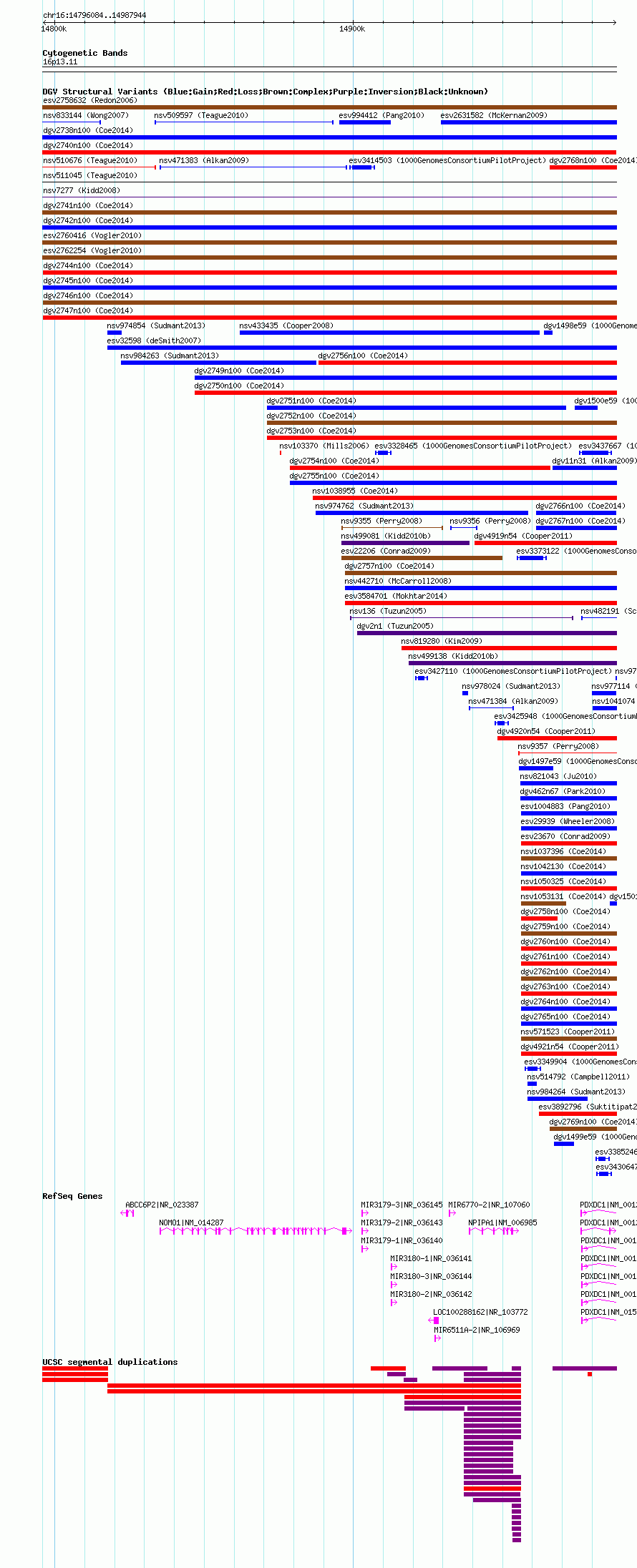Select the 16p13.11 cytogenetic band
Image resolution: width=637 pixels, height=1568 pixels.
tap(329, 68)
